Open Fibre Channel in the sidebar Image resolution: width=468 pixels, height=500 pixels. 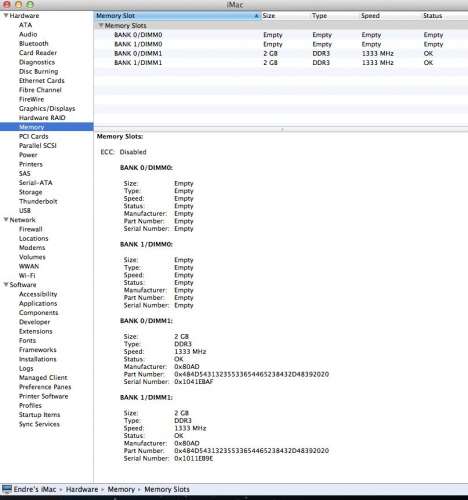point(40,90)
